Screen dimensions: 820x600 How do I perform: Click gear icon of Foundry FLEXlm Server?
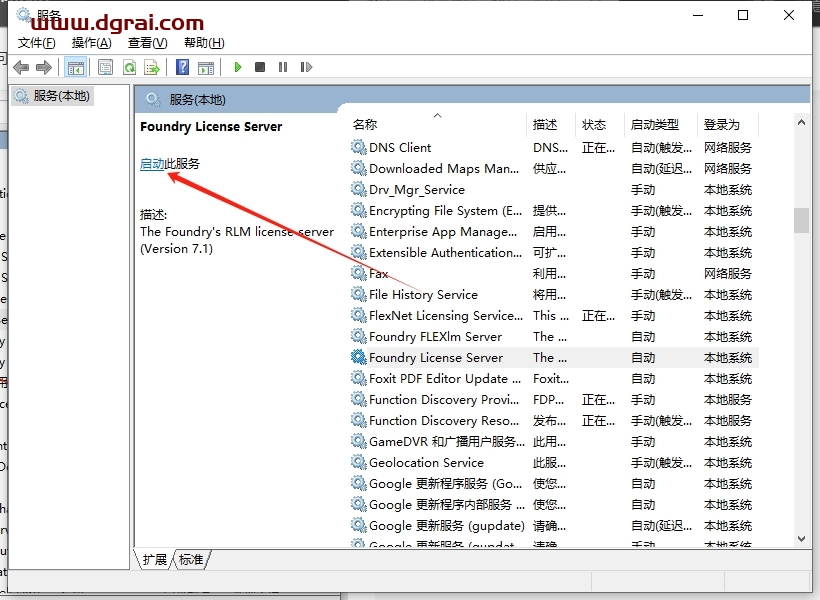[358, 336]
